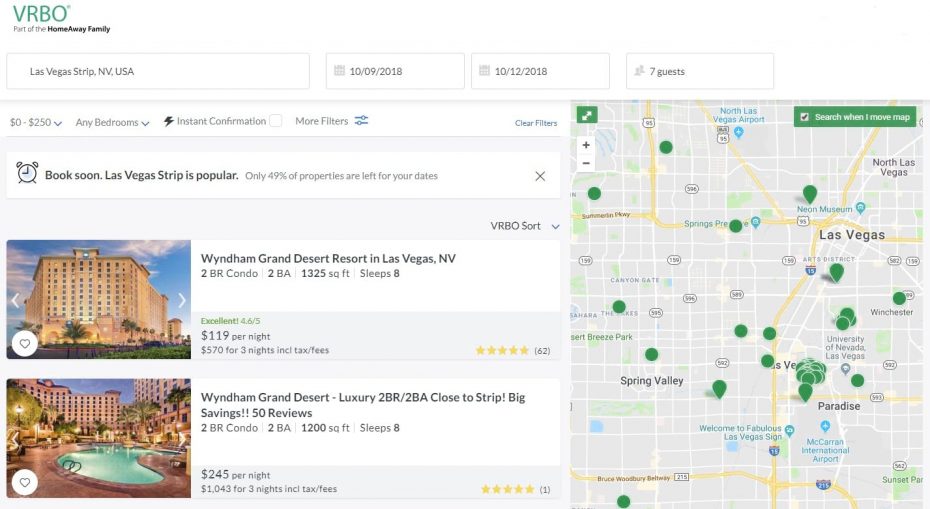Click the filter sliders icon
The height and width of the screenshot is (509, 930).
coord(361,120)
